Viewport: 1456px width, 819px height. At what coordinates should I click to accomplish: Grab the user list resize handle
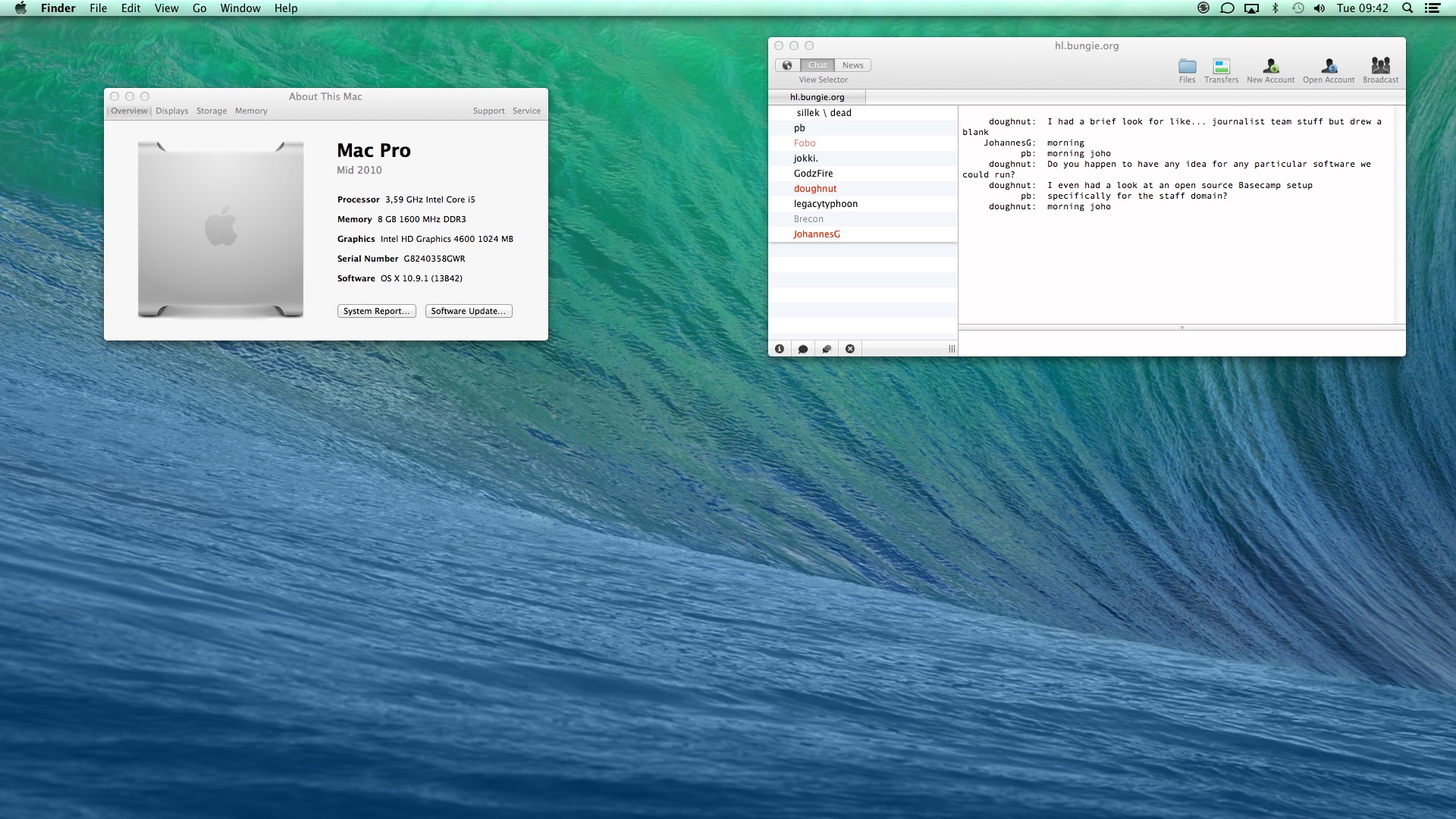click(x=952, y=349)
